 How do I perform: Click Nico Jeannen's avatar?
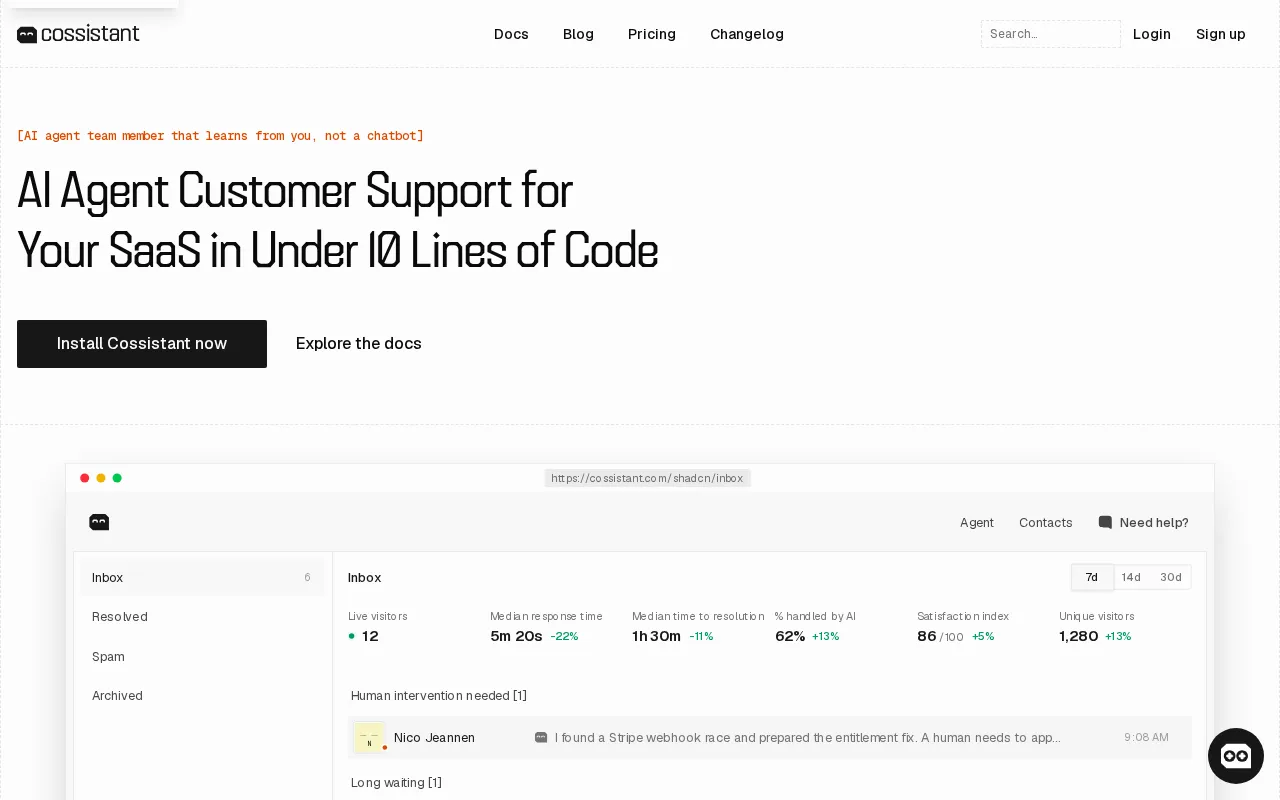pyautogui.click(x=369, y=738)
